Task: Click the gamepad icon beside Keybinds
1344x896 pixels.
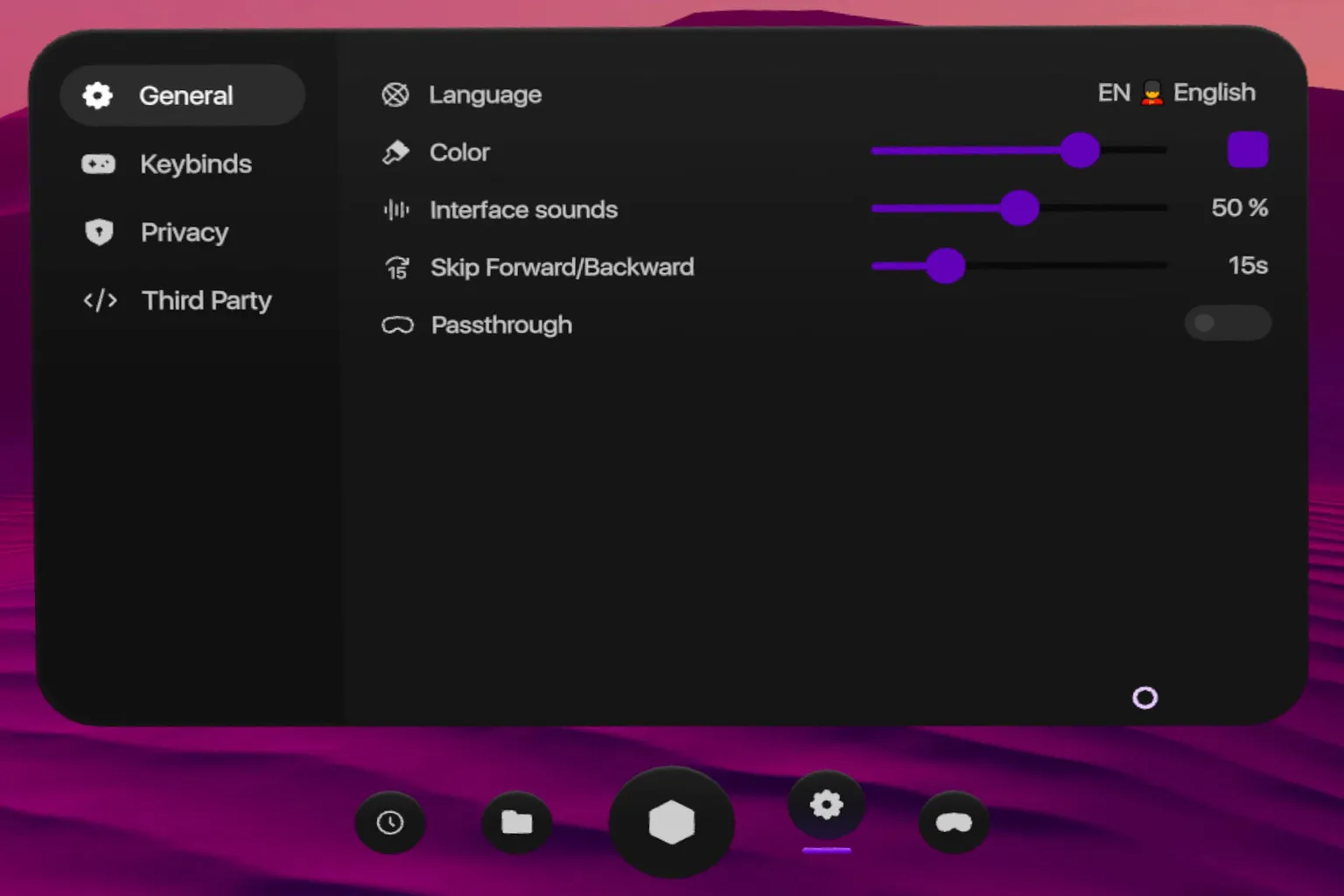Action: click(x=98, y=164)
